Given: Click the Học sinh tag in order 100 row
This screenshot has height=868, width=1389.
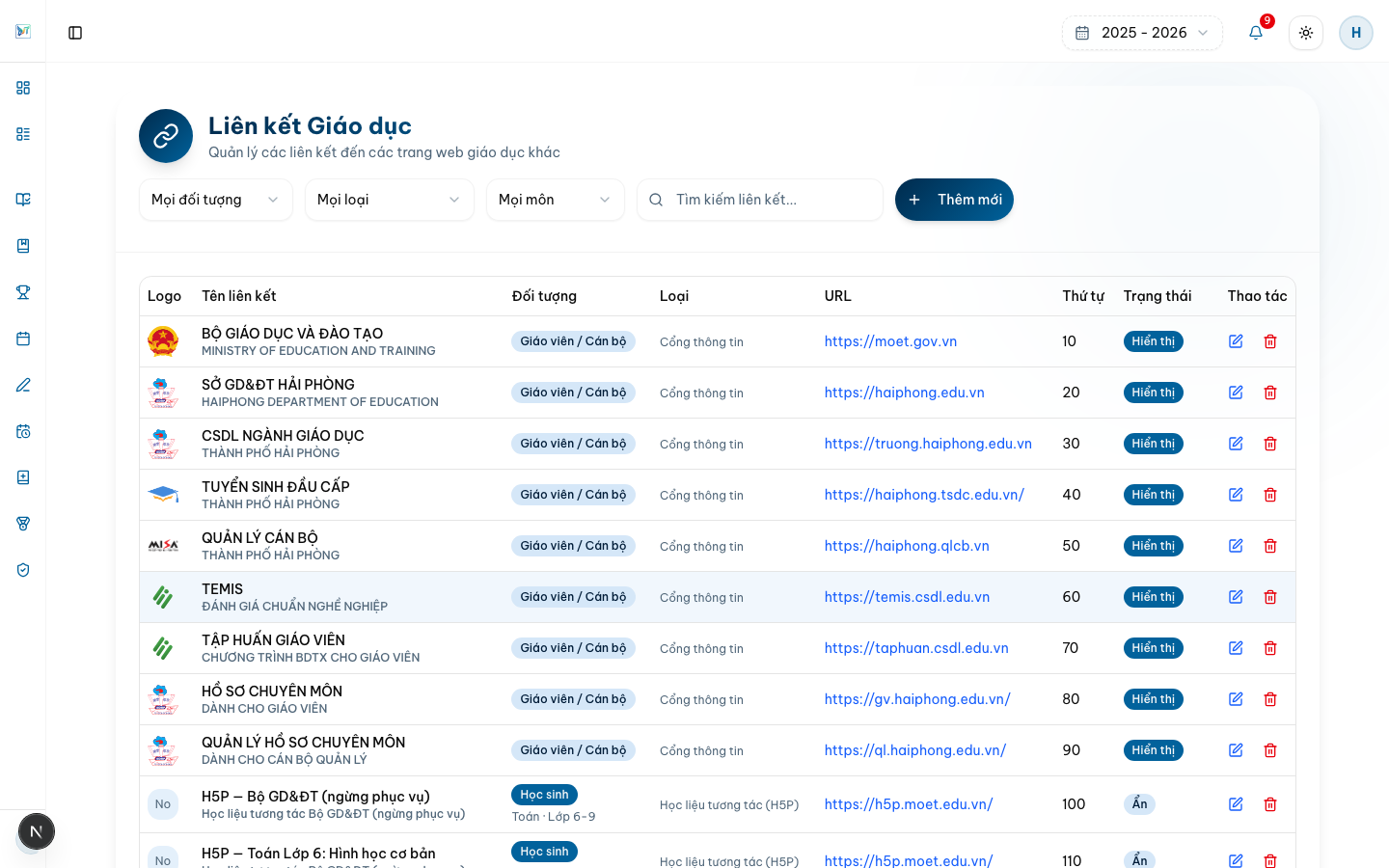Looking at the screenshot, I should pyautogui.click(x=544, y=795).
